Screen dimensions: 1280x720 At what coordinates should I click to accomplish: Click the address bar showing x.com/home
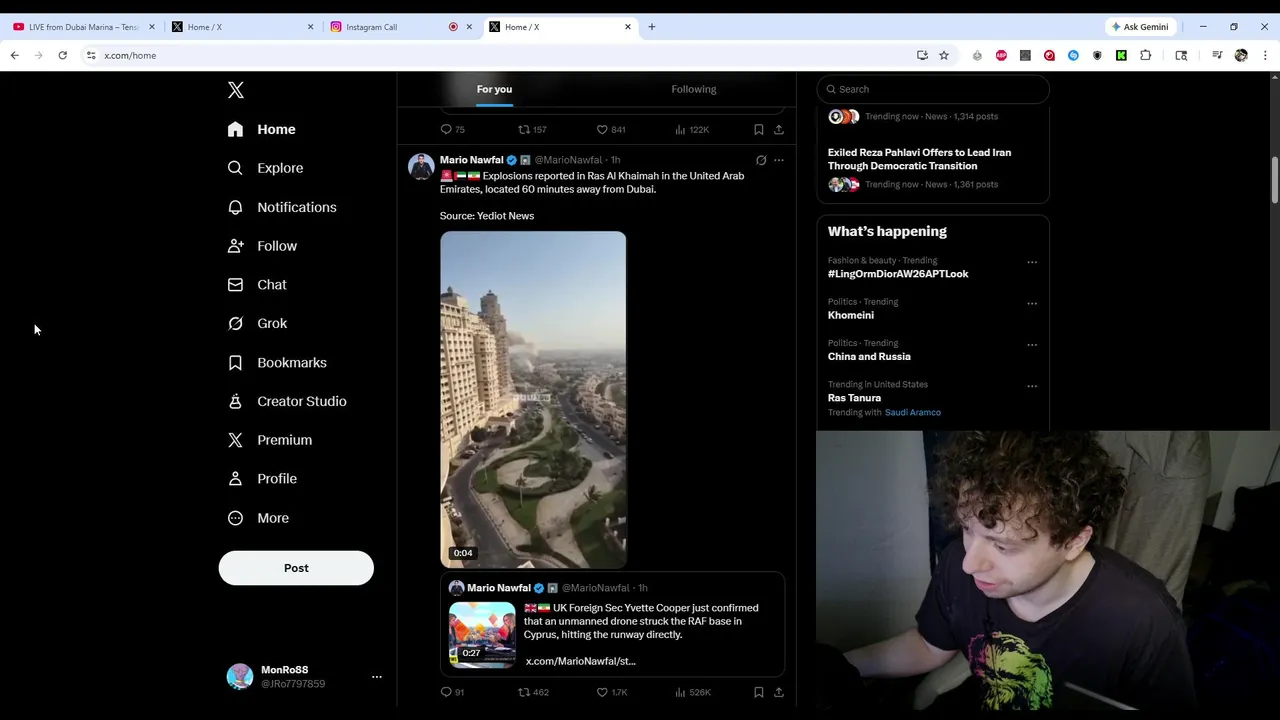tap(500, 55)
